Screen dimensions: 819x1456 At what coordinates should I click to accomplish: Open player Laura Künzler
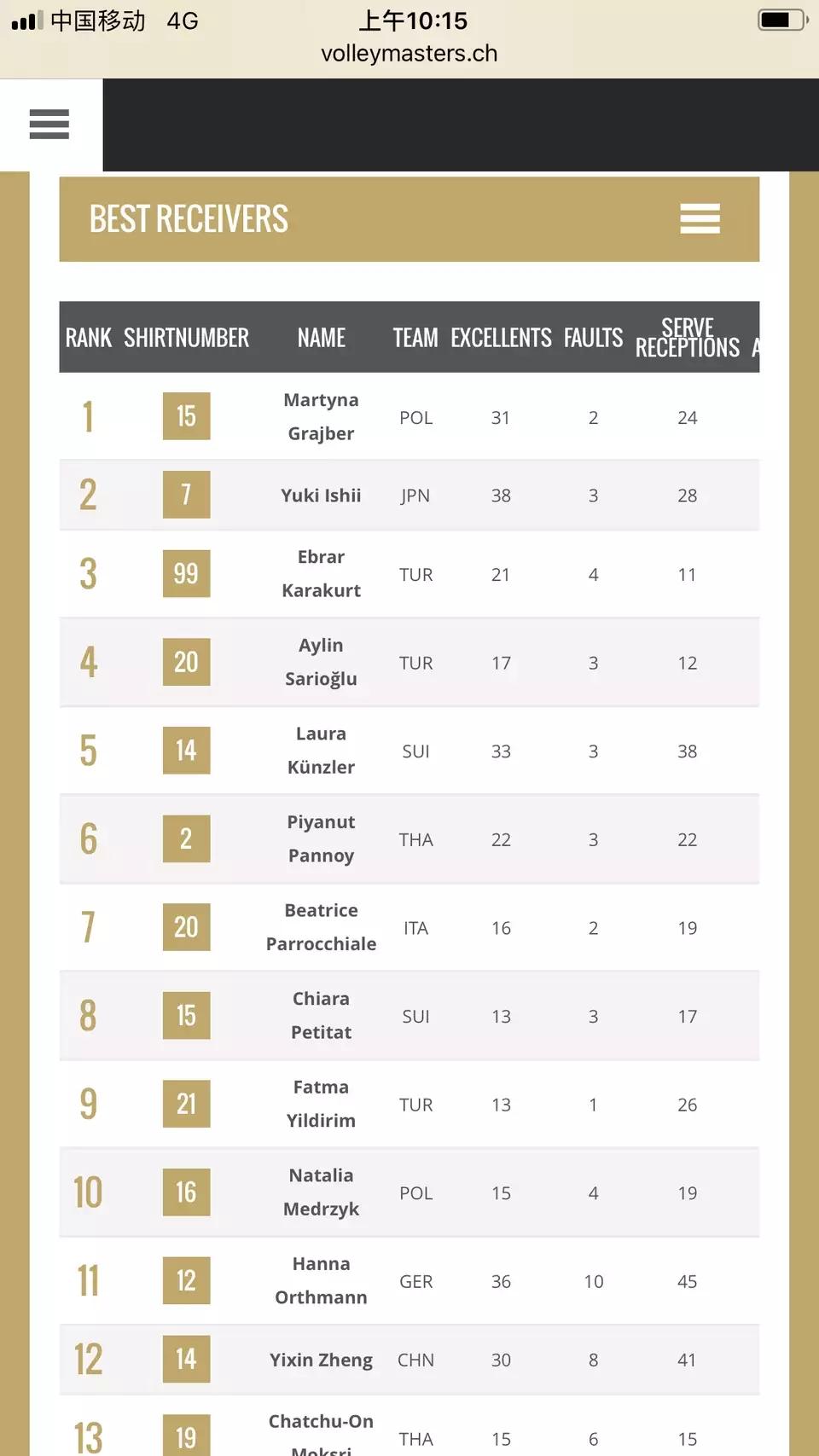click(x=321, y=751)
